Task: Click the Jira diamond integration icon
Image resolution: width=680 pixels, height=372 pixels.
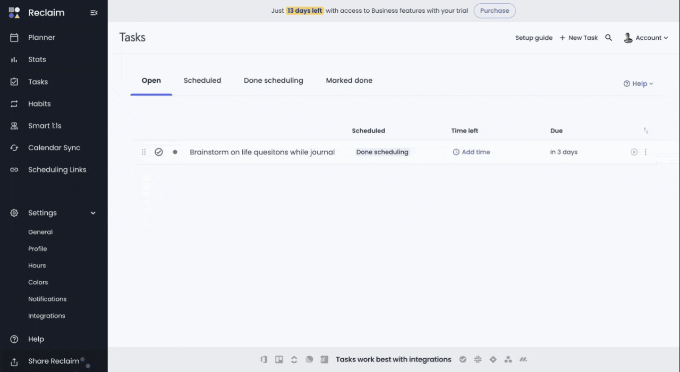Action: point(493,359)
